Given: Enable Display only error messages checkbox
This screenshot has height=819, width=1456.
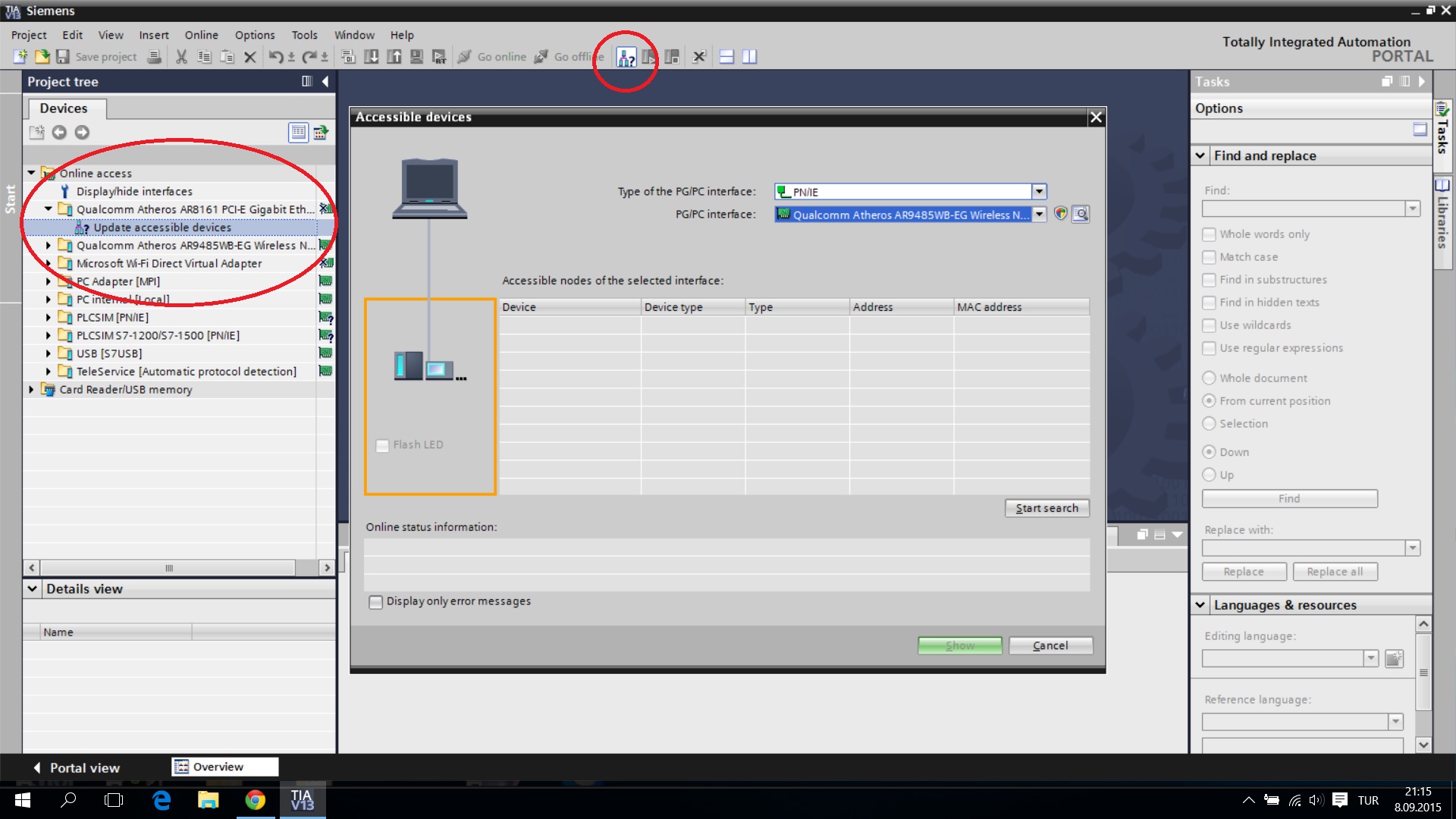Looking at the screenshot, I should click(375, 602).
